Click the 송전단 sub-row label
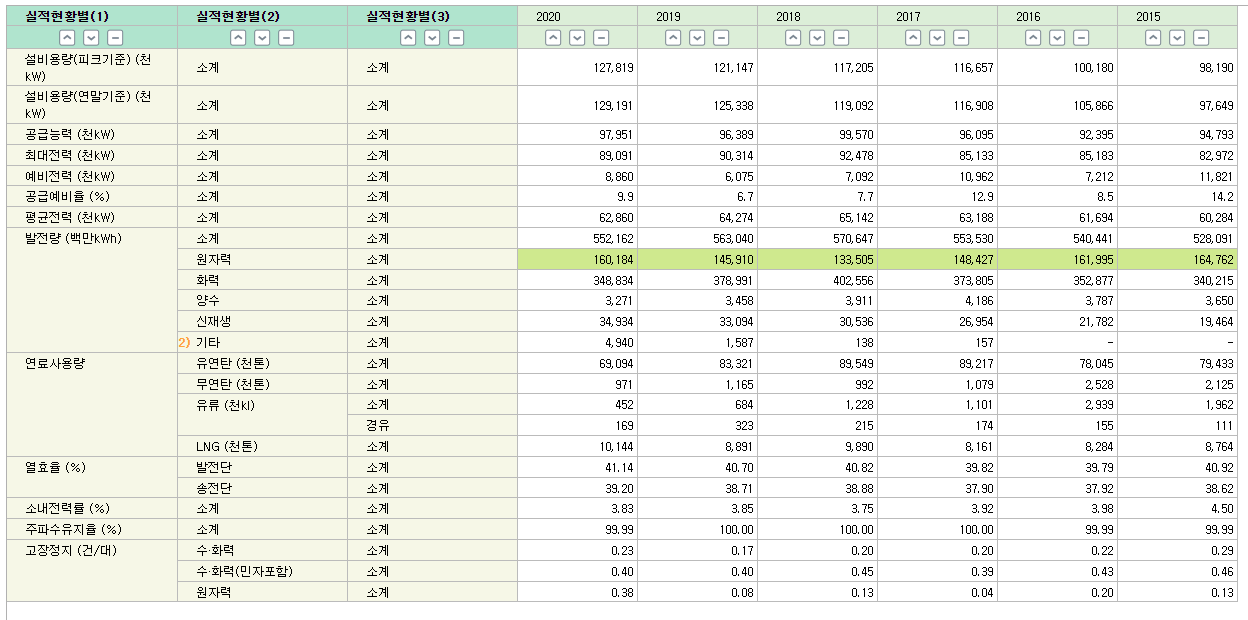Image resolution: width=1248 pixels, height=620 pixels. (x=214, y=488)
